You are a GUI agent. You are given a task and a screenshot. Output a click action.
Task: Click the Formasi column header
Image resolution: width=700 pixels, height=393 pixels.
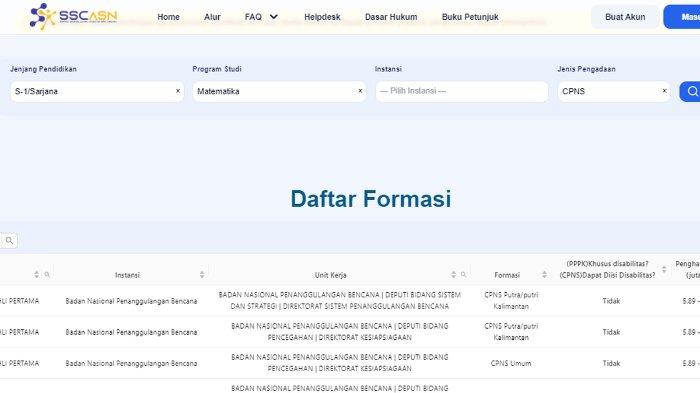[x=507, y=275]
